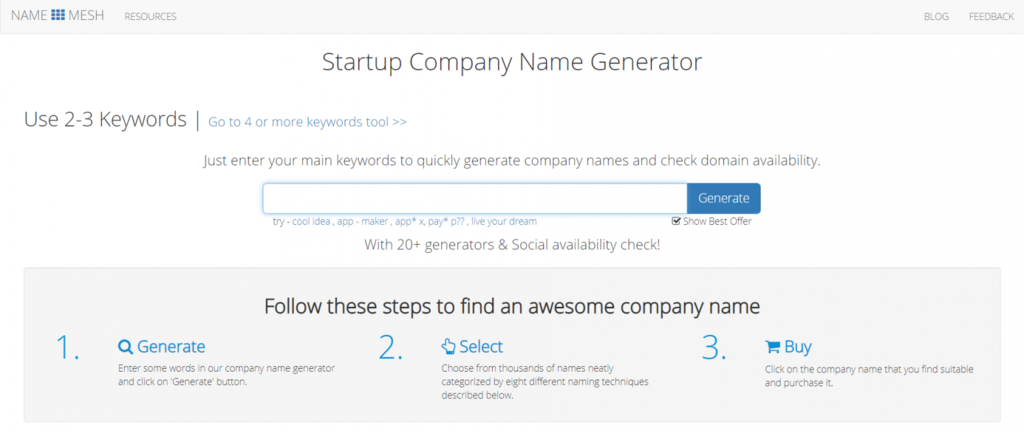1024x431 pixels.
Task: Try the 'cool idea' example link
Action: click(x=311, y=221)
